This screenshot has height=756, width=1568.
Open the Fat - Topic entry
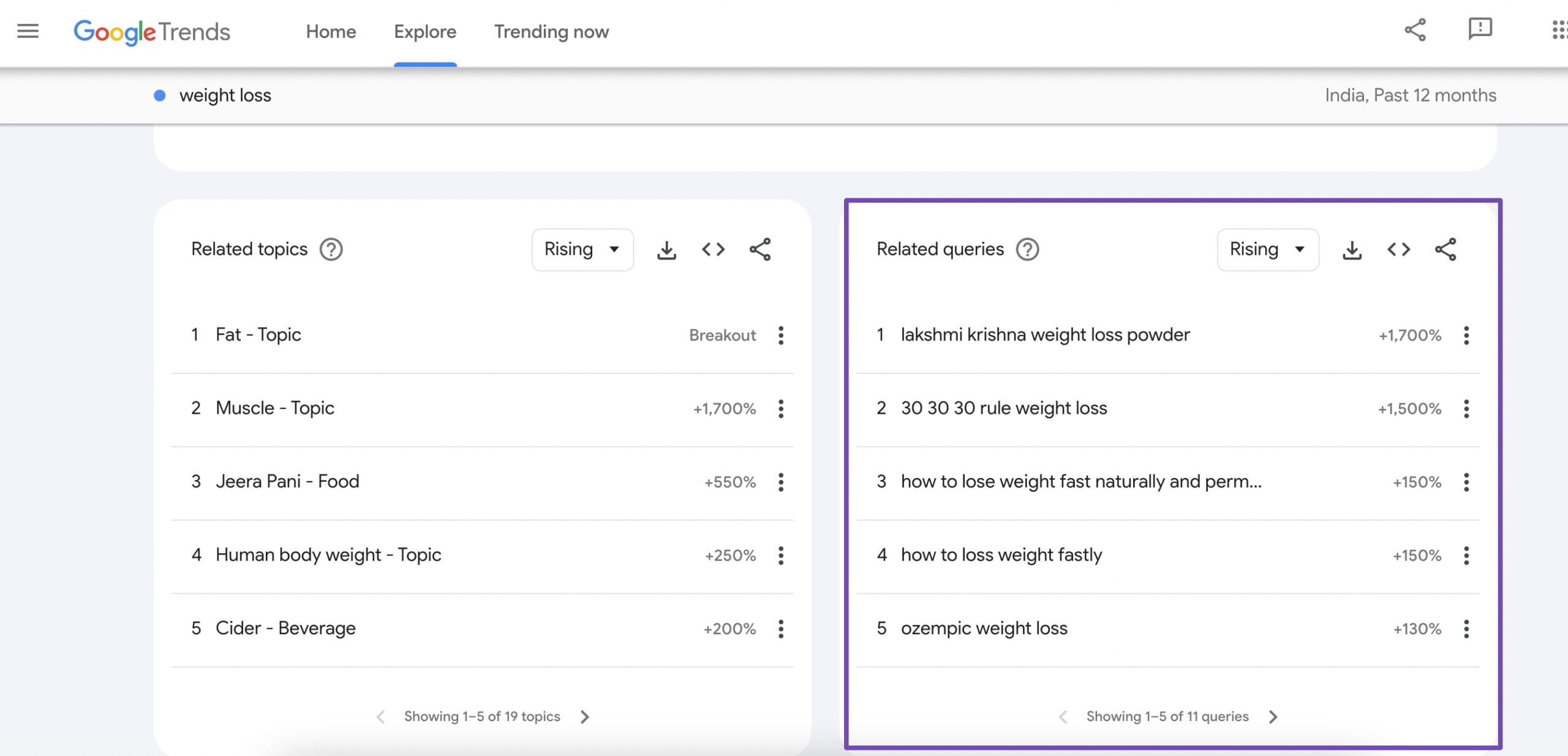point(258,335)
